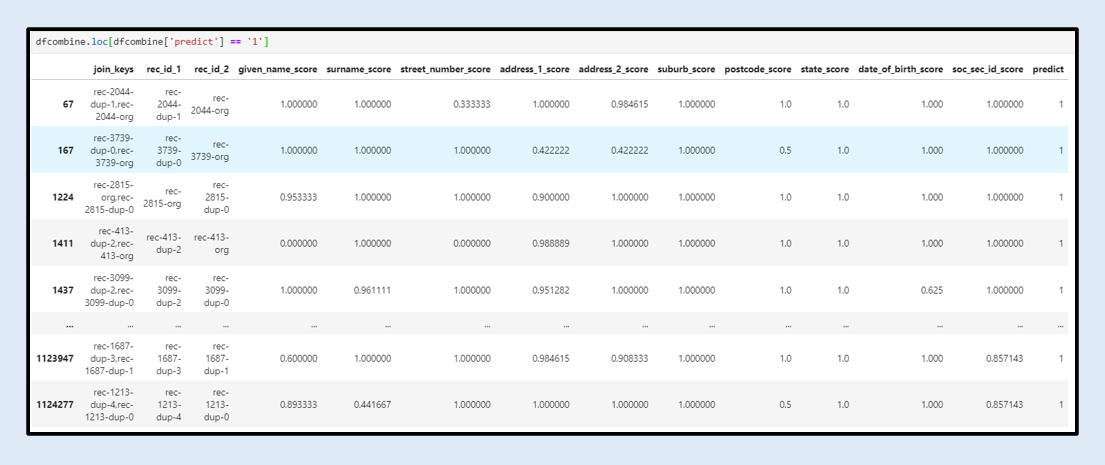Click street_number_score value 0.333333 in row 67
Screen dimensions: 1105x465
(473, 104)
